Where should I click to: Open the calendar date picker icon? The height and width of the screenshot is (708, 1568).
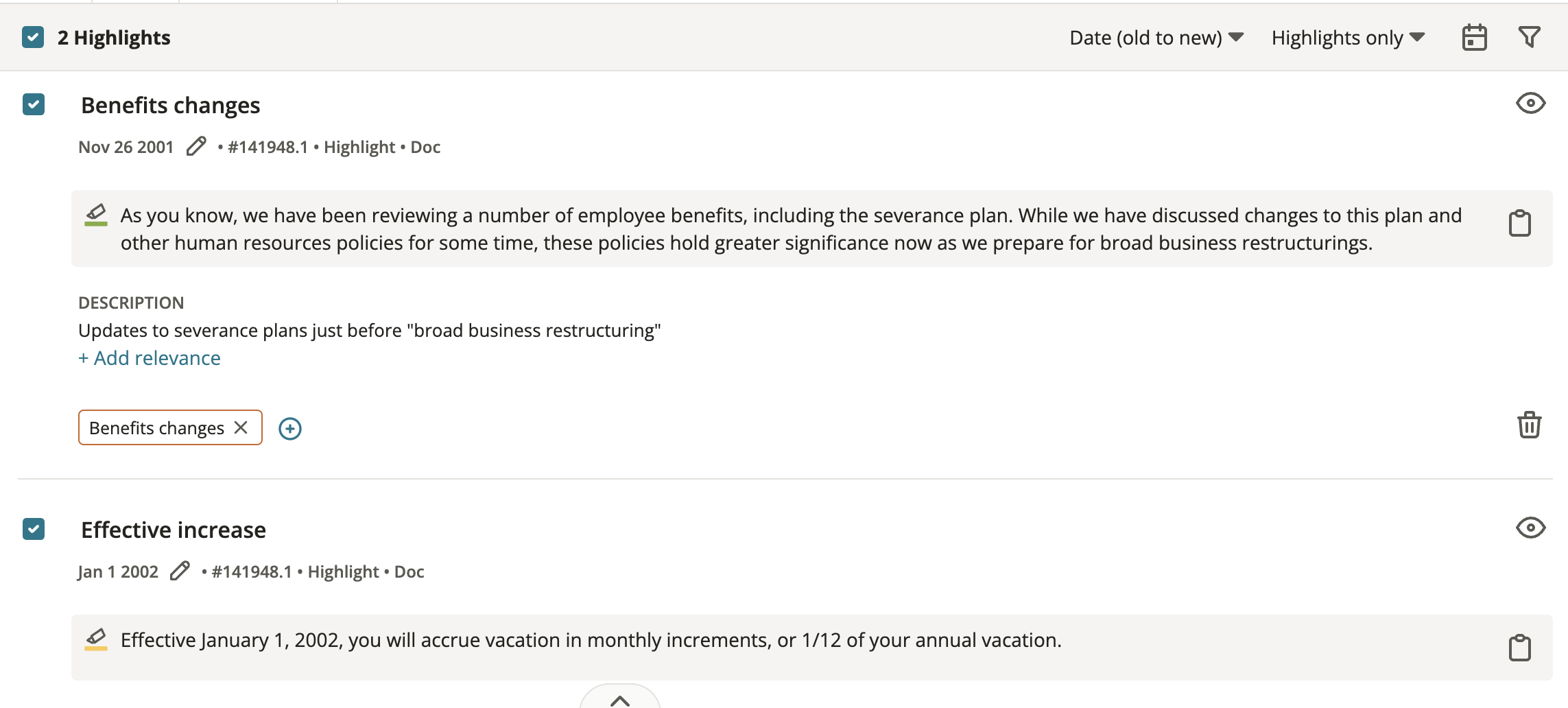point(1474,37)
